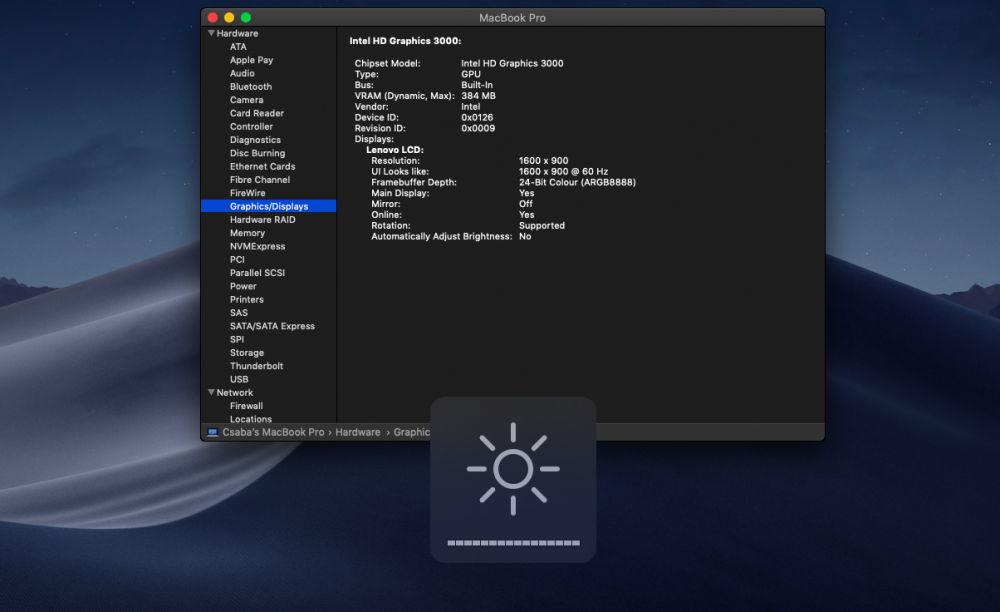Click the Chipset Model label
Image resolution: width=1000 pixels, height=612 pixels.
pos(388,63)
